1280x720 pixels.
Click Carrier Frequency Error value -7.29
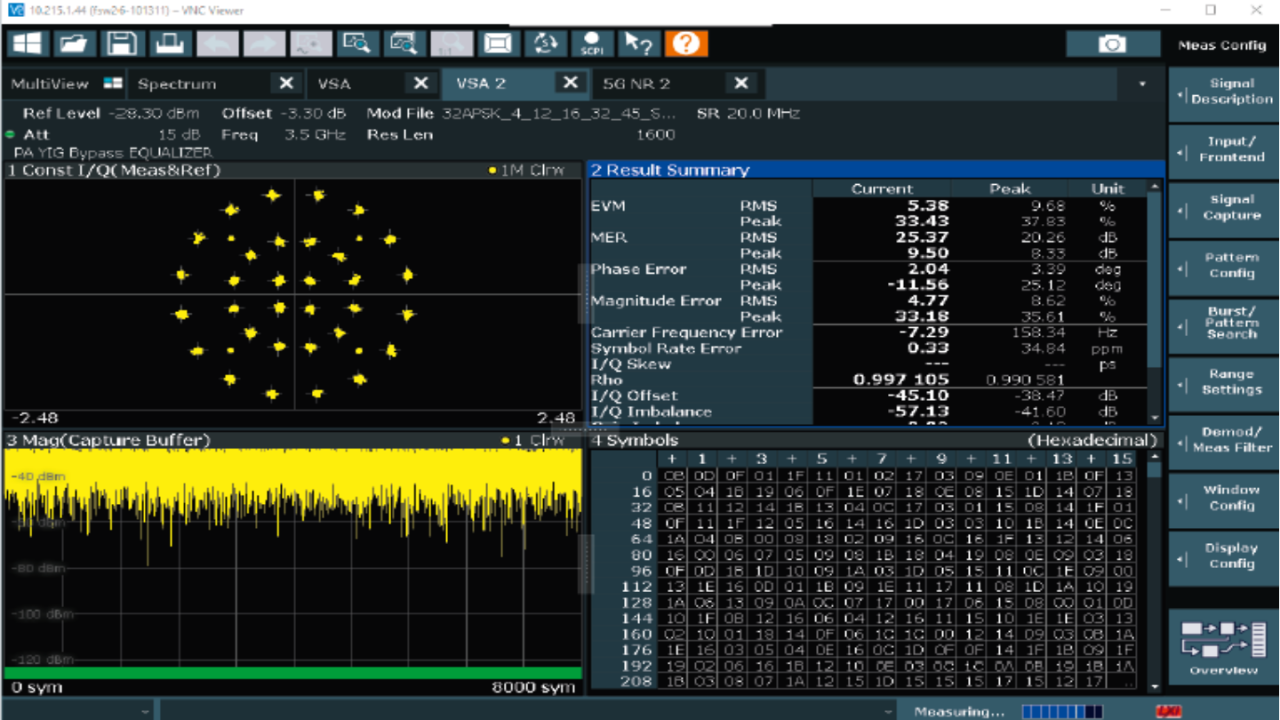(925, 332)
